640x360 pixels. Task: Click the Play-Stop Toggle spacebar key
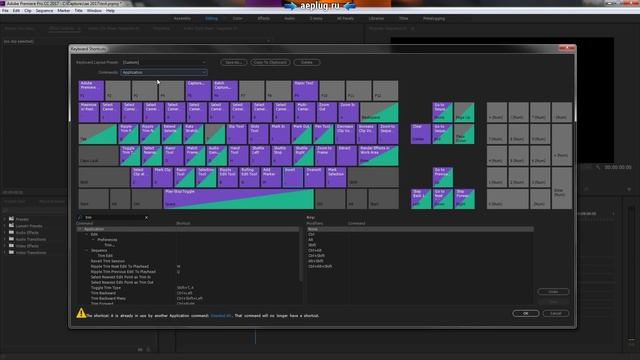239,199
